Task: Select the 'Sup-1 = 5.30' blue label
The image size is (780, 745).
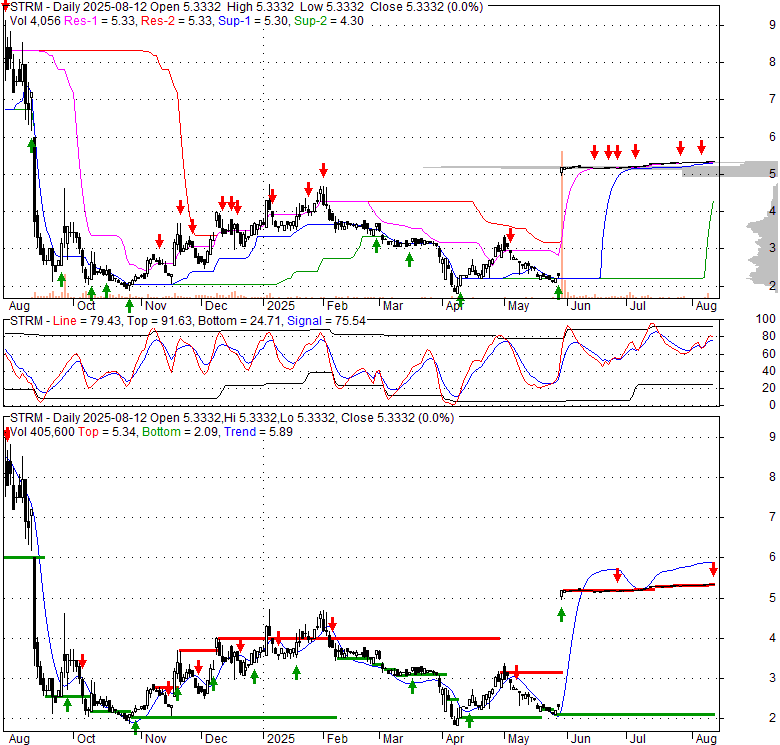Action: pyautogui.click(x=254, y=21)
